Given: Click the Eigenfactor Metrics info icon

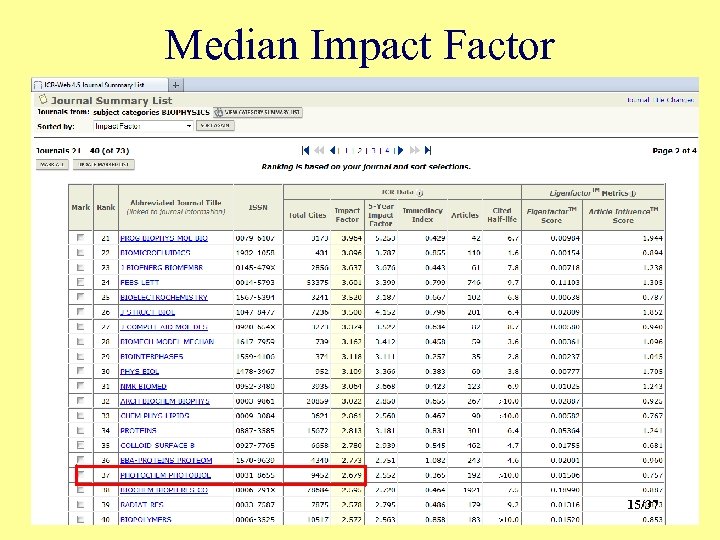Looking at the screenshot, I should coord(633,193).
